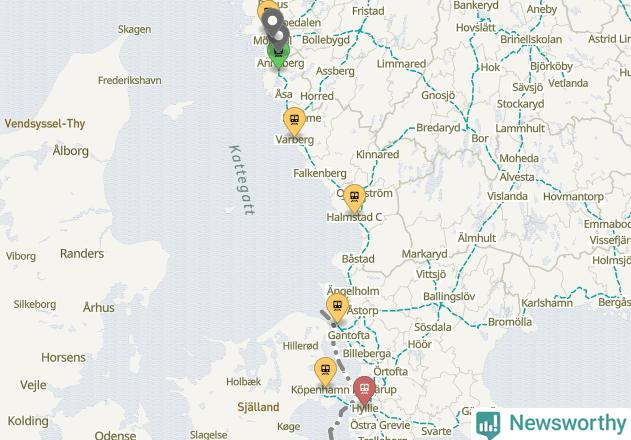Click the Skagen label
This screenshot has height=440, width=631.
click(134, 29)
